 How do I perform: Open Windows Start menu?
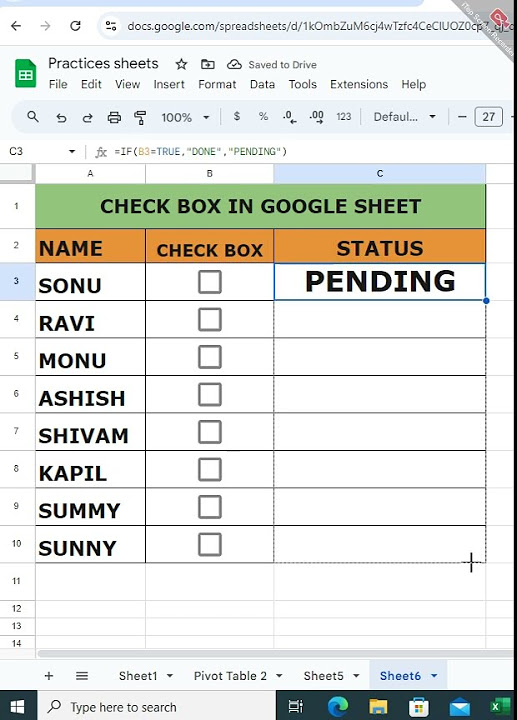(x=17, y=706)
